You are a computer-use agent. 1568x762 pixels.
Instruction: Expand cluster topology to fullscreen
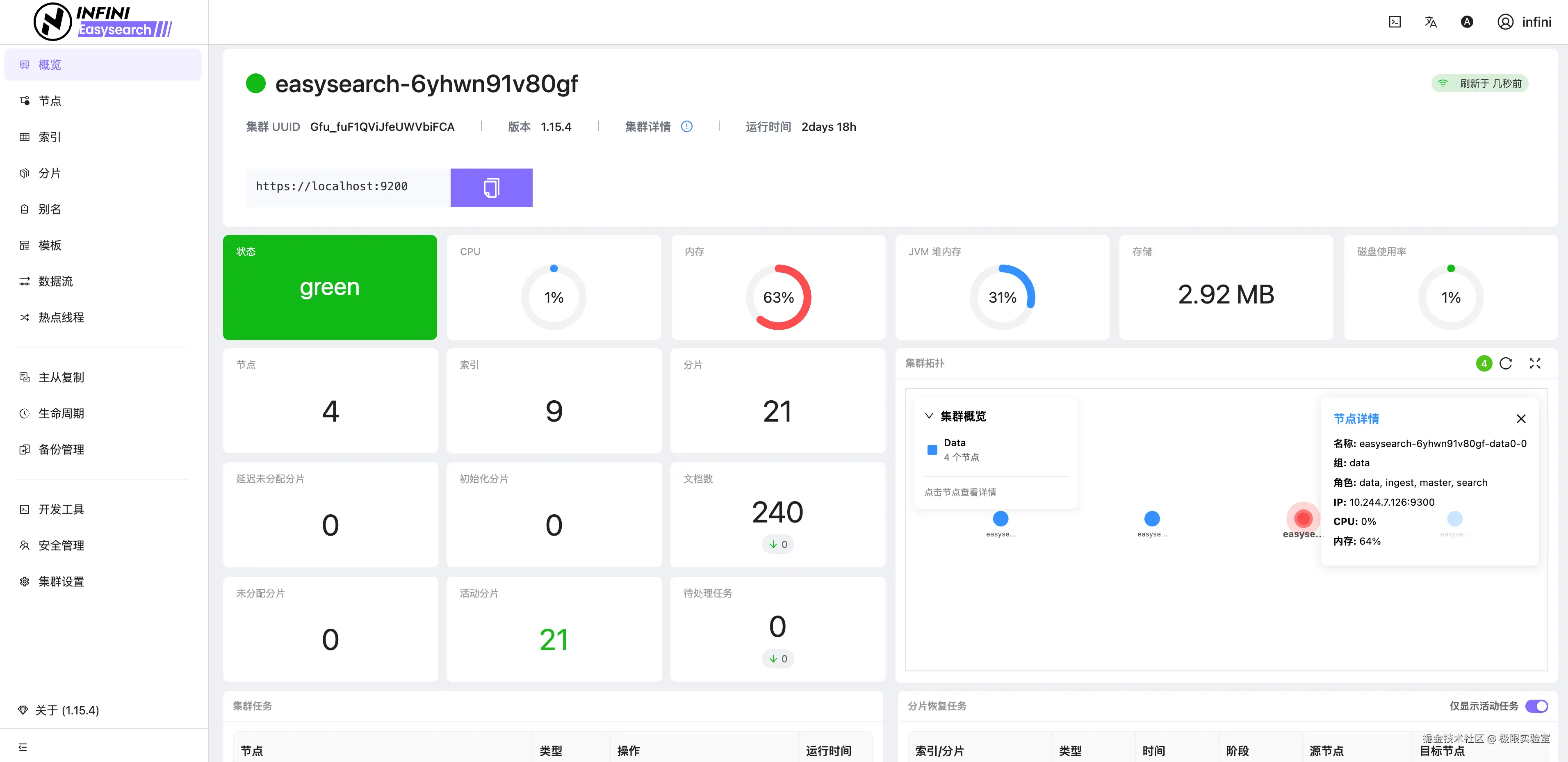pyautogui.click(x=1534, y=363)
